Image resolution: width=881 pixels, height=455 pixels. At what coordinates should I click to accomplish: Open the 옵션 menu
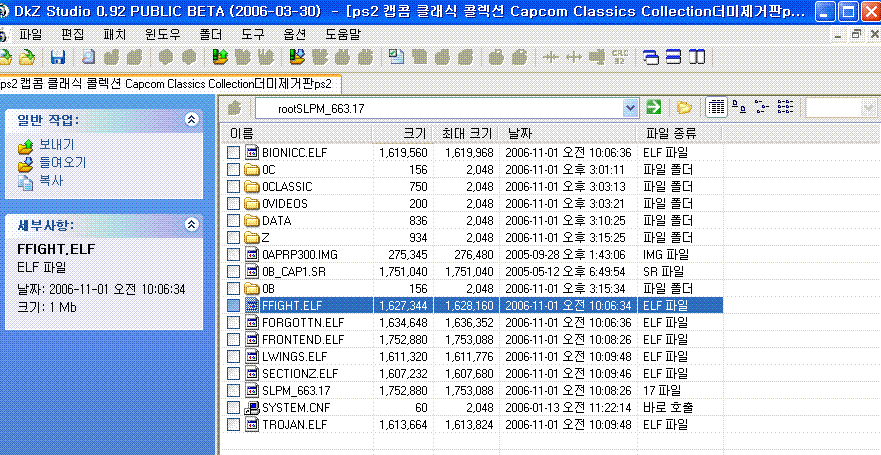[294, 35]
